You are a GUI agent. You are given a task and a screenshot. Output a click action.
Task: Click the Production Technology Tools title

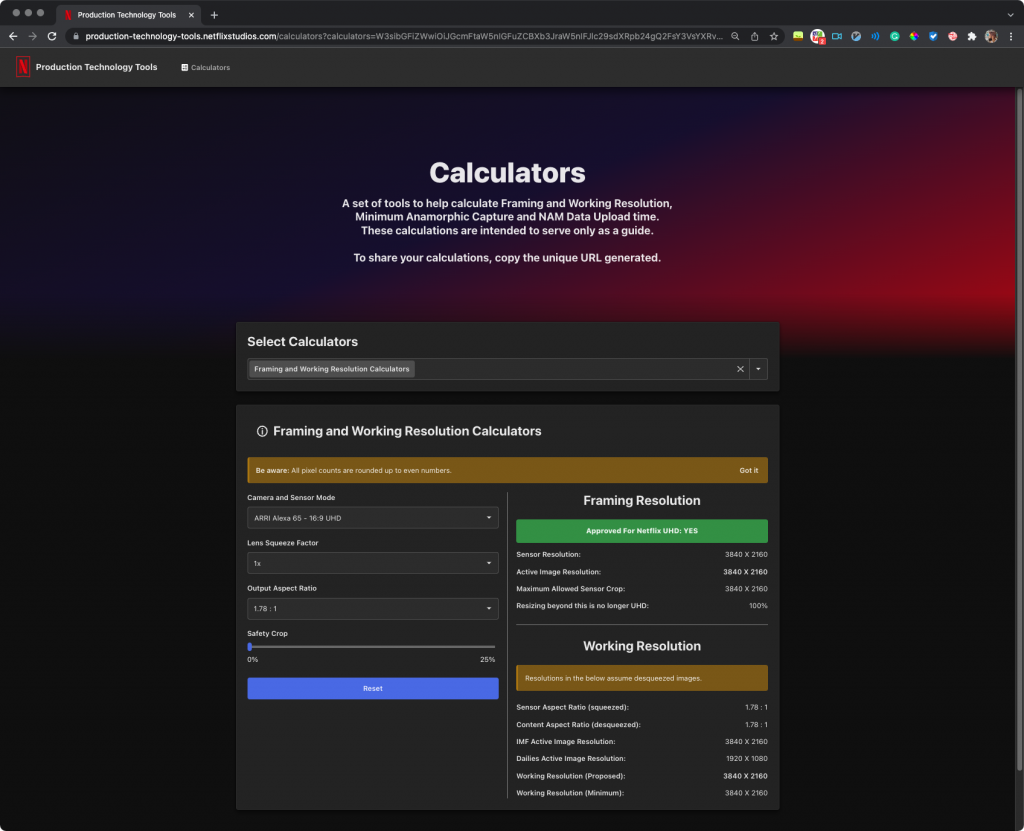point(97,67)
